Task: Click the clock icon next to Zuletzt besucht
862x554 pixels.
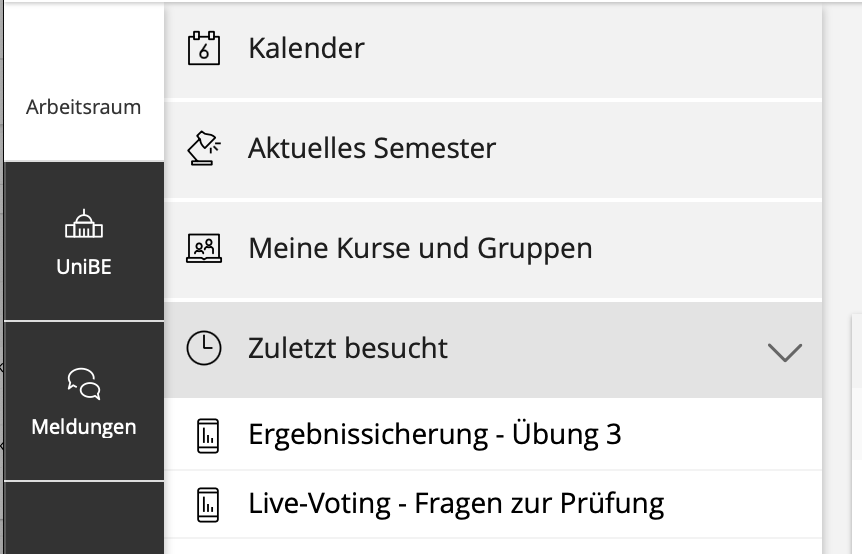Action: click(204, 348)
